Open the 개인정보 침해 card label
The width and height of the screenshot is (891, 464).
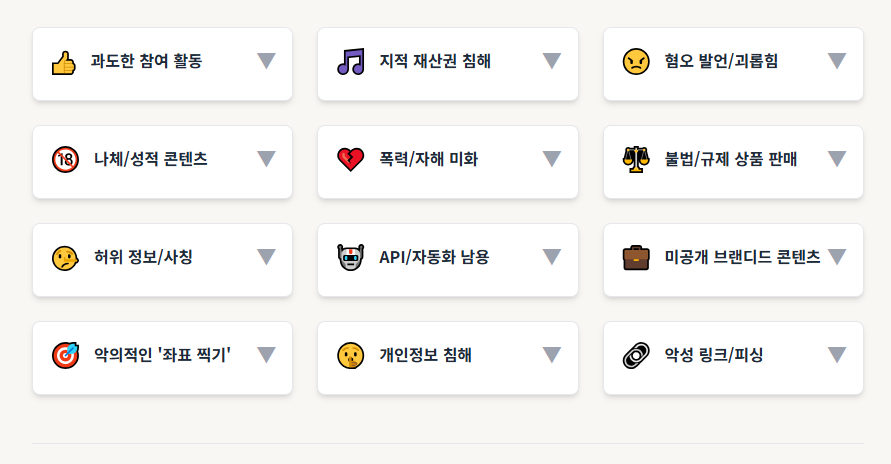pos(426,355)
